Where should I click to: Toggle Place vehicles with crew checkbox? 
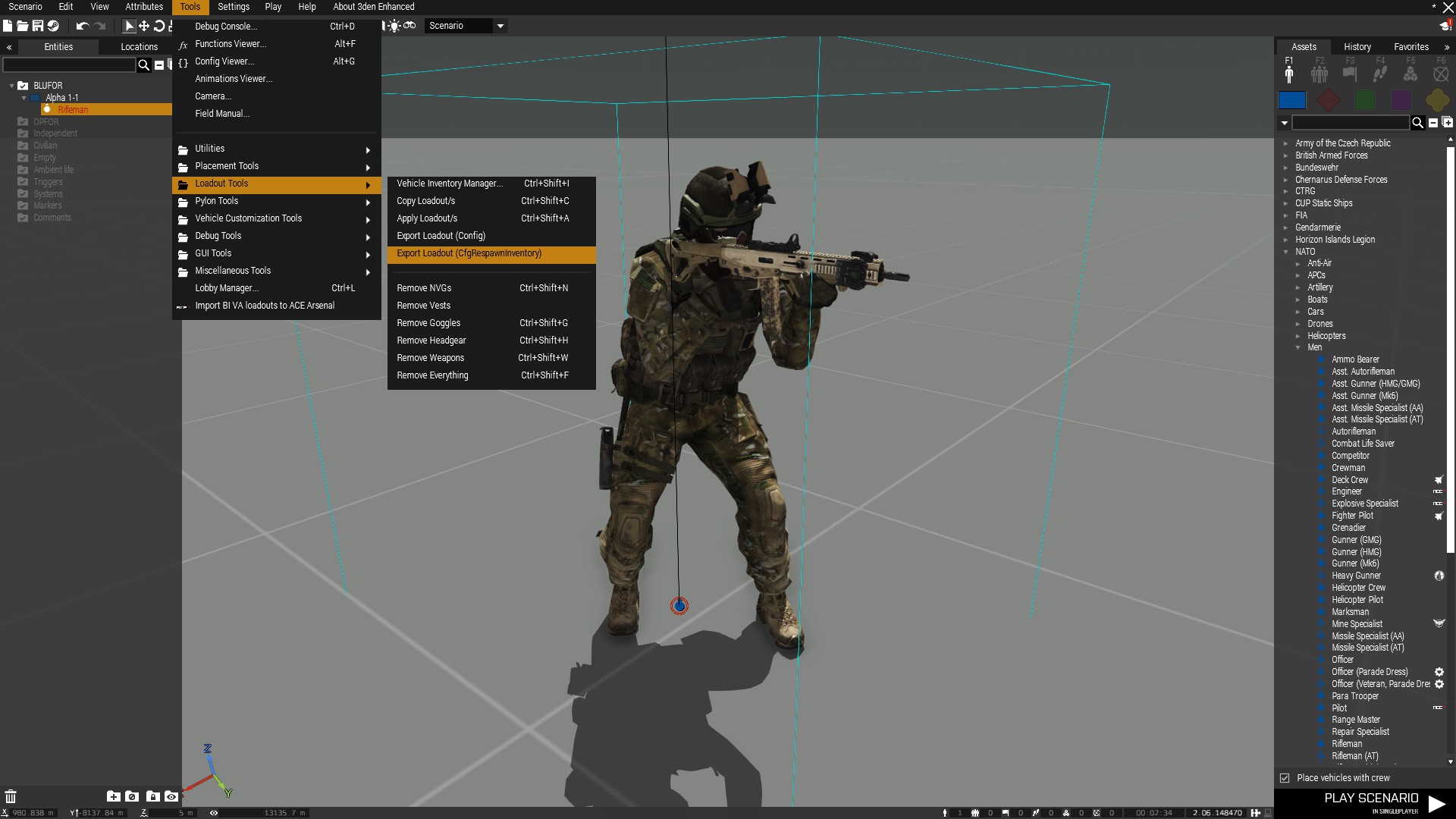pos(1285,778)
